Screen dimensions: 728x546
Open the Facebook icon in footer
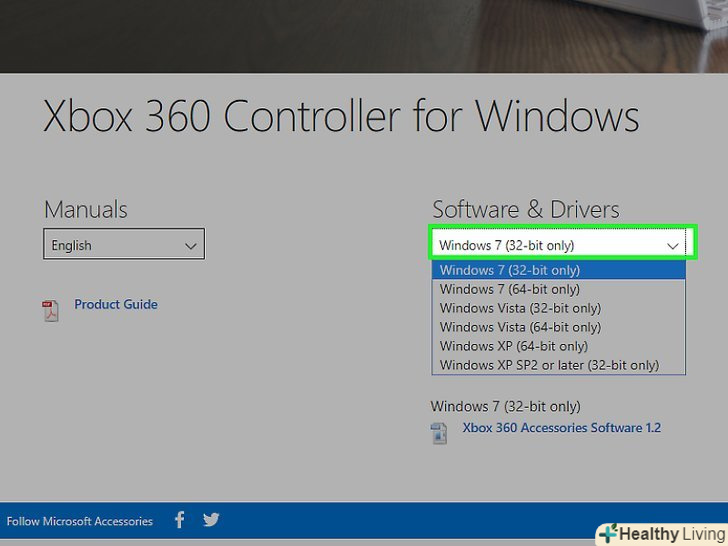pos(180,520)
